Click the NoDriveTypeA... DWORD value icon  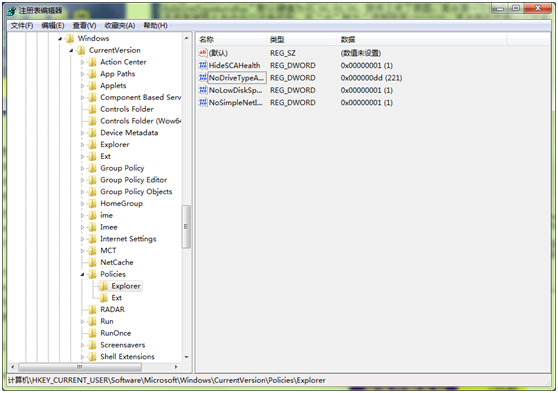203,78
